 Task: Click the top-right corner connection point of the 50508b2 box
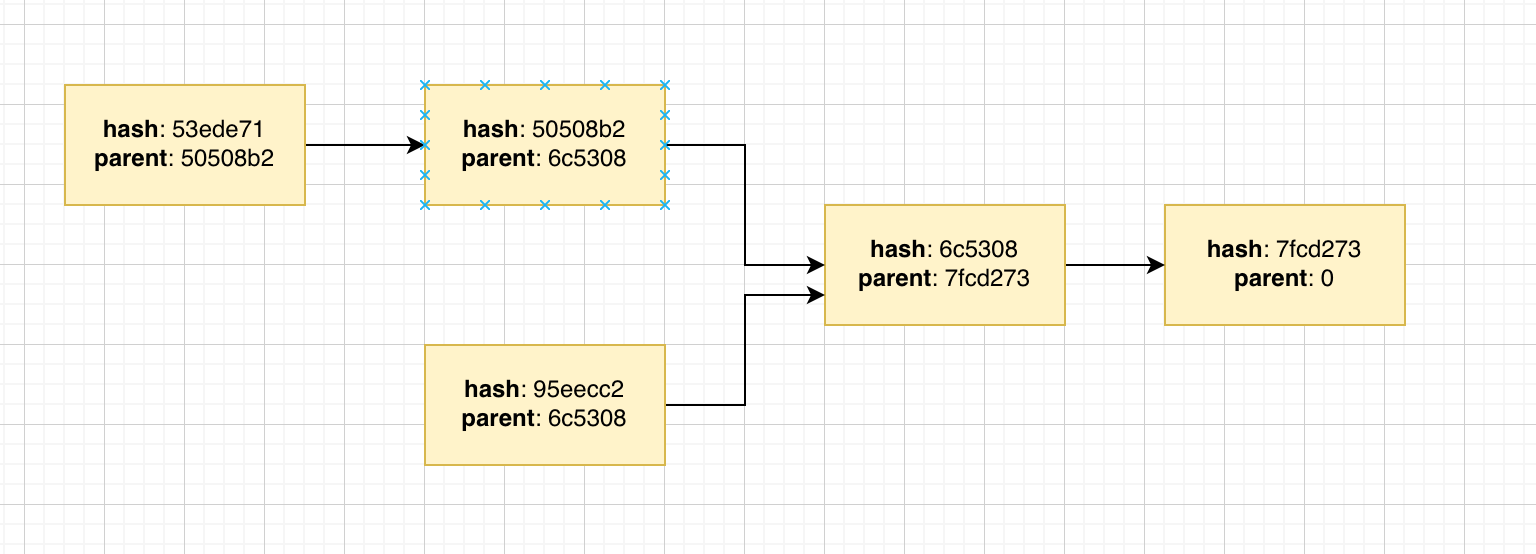click(665, 85)
